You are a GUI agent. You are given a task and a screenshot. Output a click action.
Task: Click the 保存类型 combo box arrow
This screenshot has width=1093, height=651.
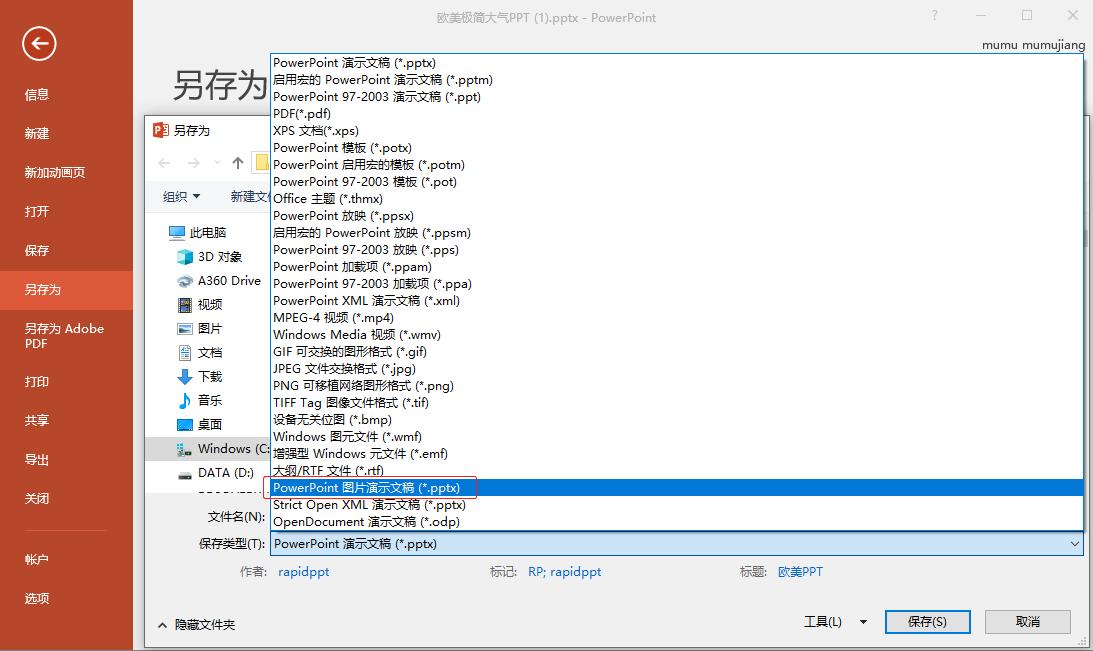click(x=1075, y=544)
